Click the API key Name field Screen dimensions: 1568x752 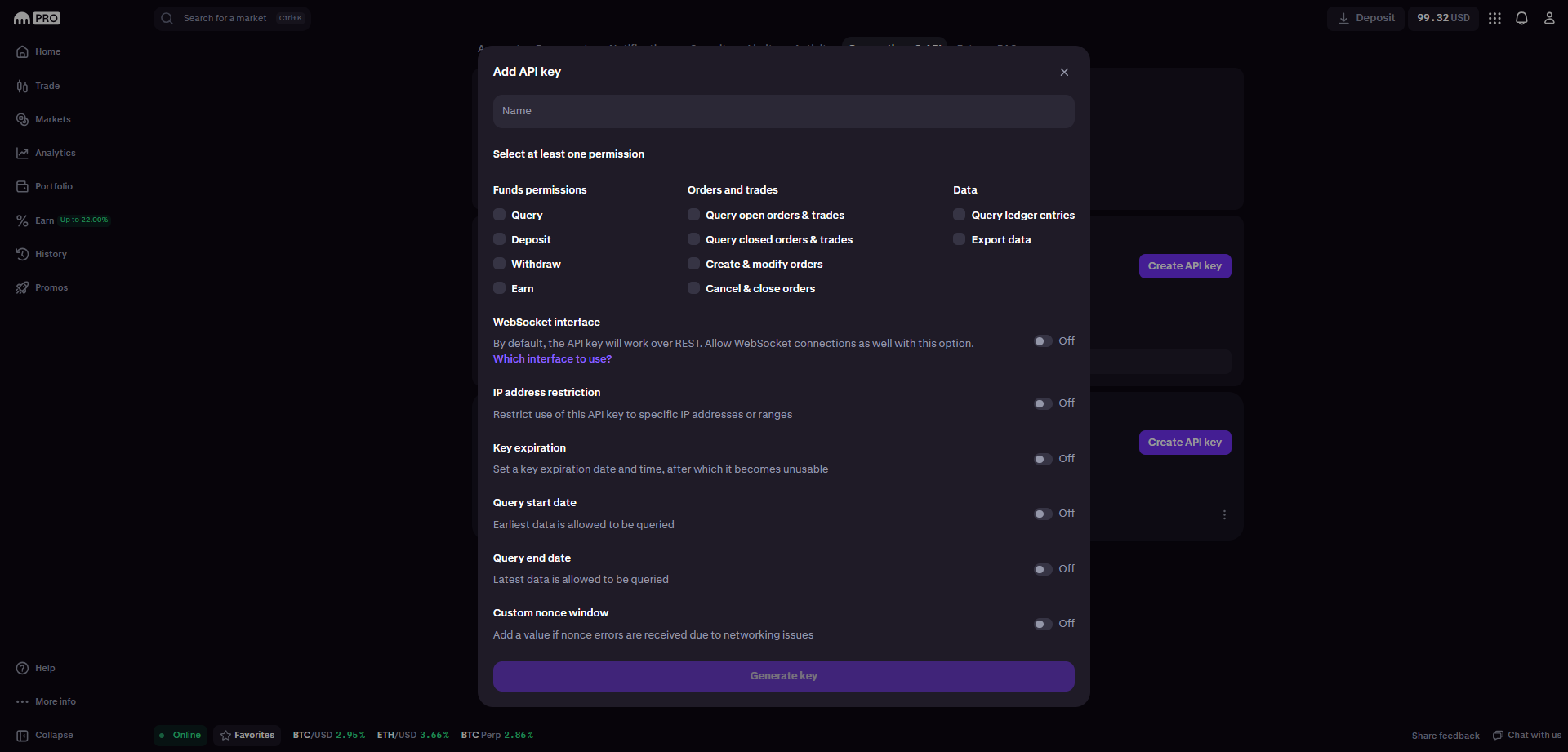[784, 111]
